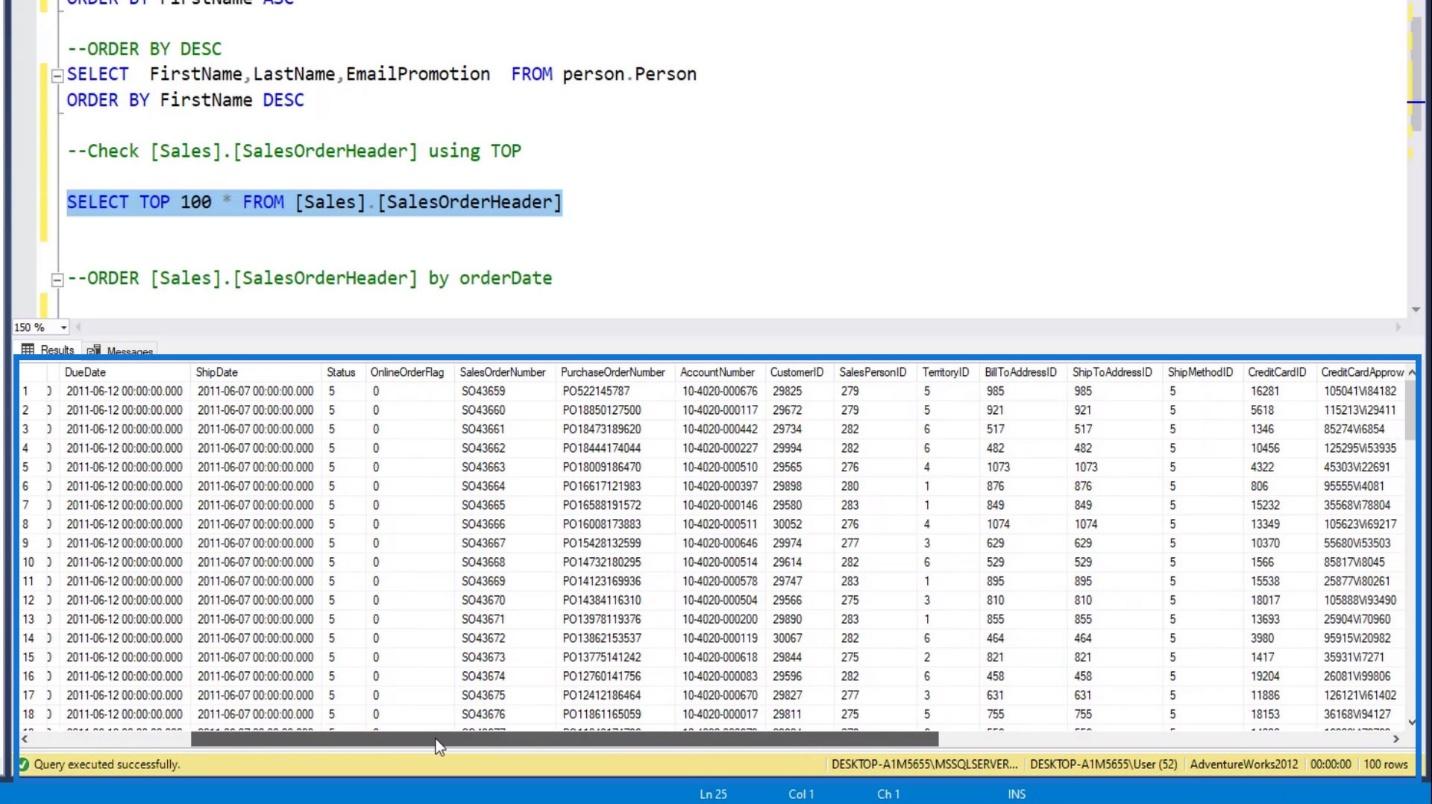Click AdventureWorks2012 status bar entry
The width and height of the screenshot is (1432, 804).
coord(1244,764)
